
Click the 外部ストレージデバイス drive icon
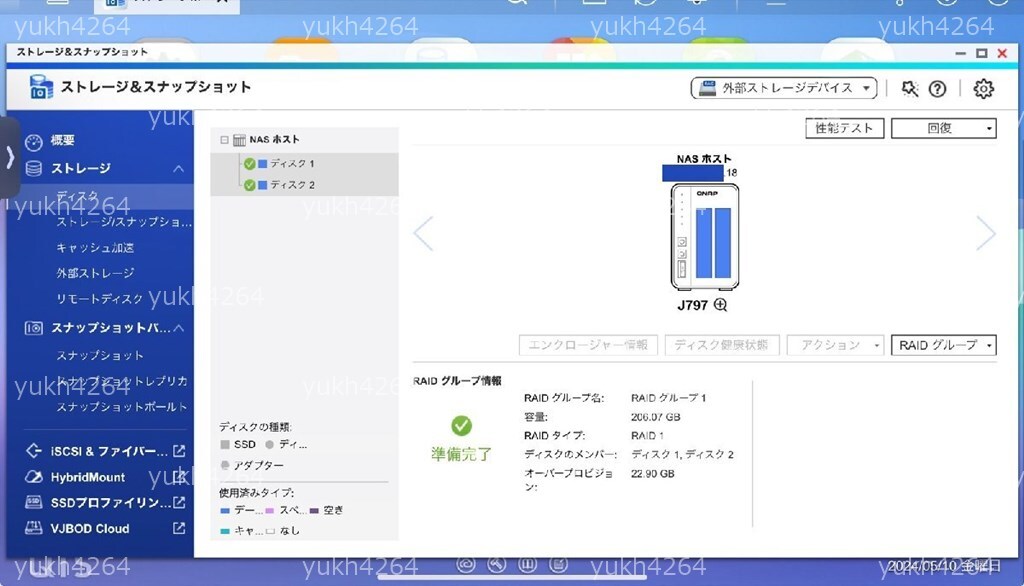tap(707, 88)
